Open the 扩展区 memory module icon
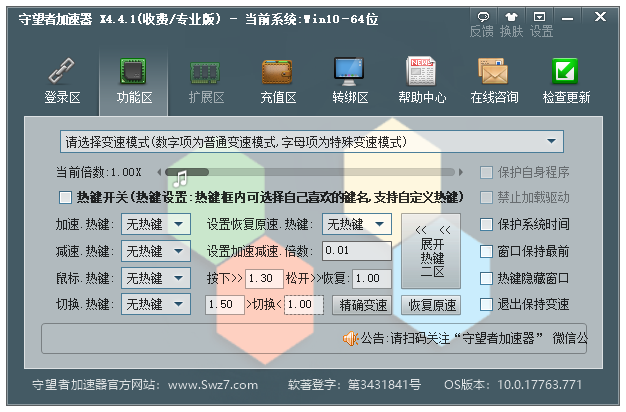626x412 pixels. (x=205, y=72)
